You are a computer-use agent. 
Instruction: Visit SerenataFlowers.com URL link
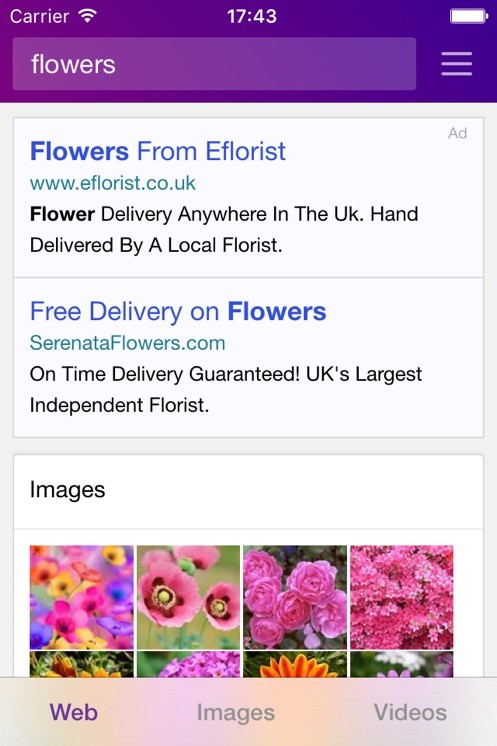(x=127, y=343)
